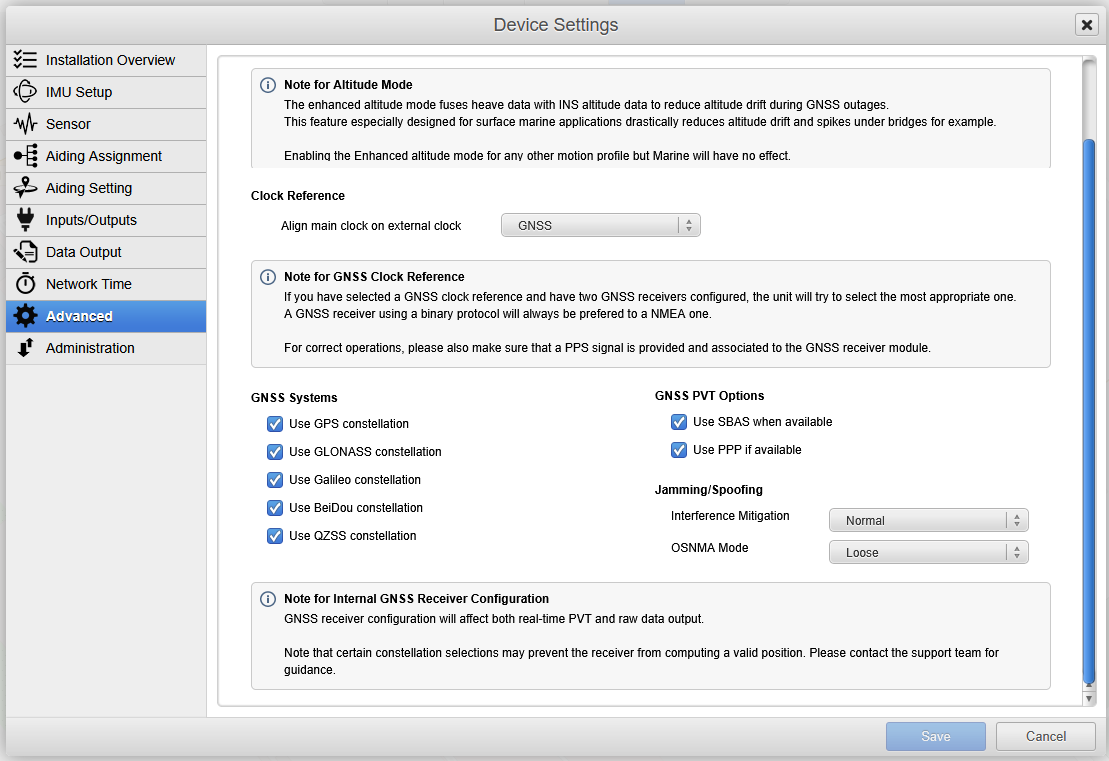
Task: Disable the Use GPS constellation checkbox
Action: [274, 423]
